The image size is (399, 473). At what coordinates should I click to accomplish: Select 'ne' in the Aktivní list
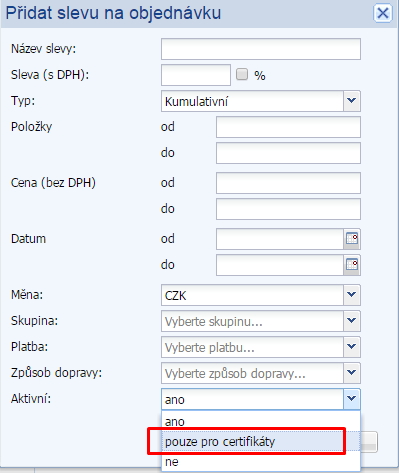(261, 461)
